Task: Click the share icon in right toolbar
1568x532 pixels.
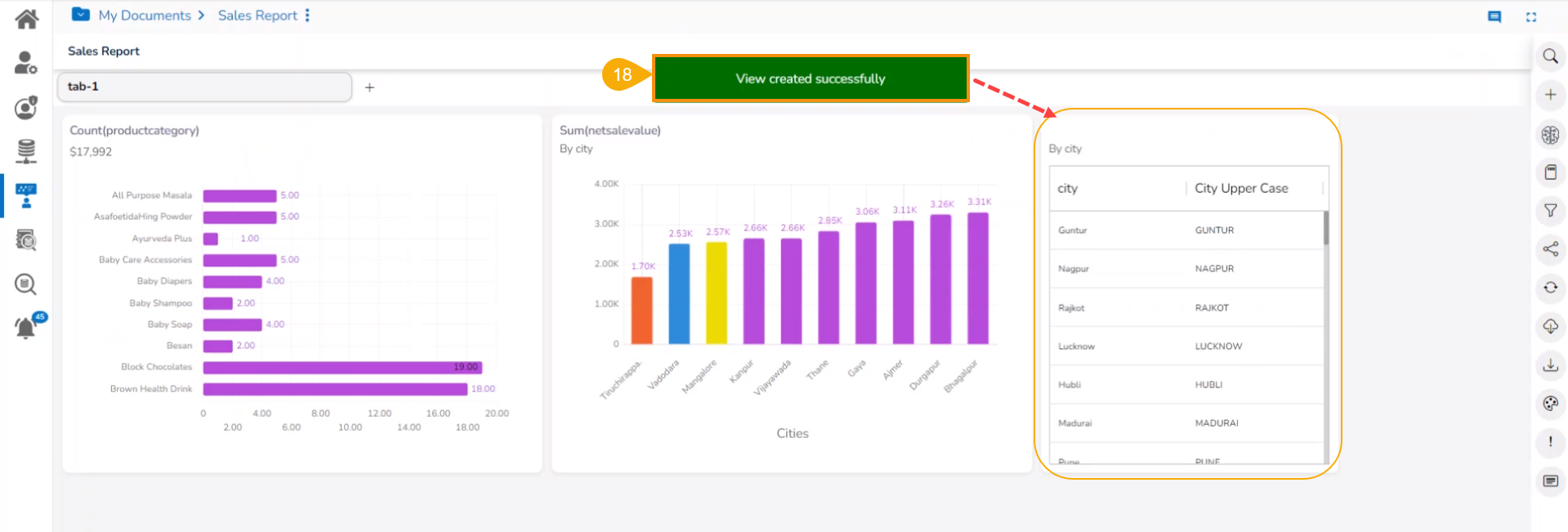Action: pyautogui.click(x=1550, y=249)
